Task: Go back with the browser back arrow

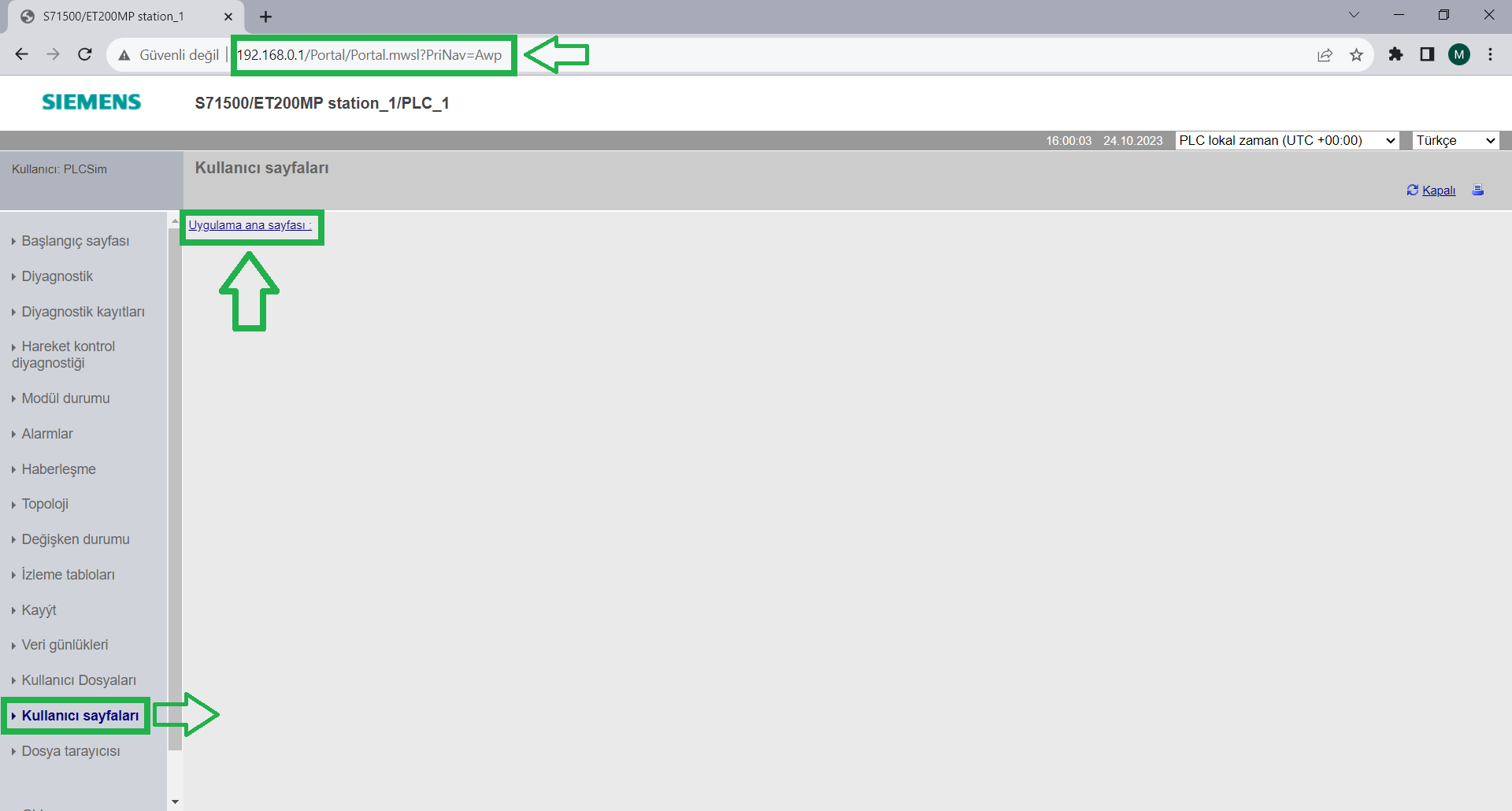Action: tap(22, 54)
